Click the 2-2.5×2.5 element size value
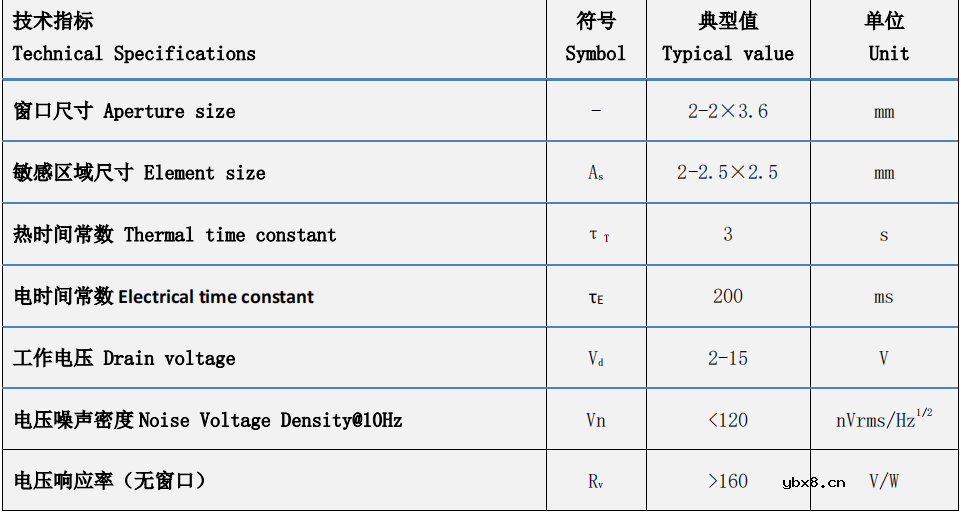 [x=728, y=173]
